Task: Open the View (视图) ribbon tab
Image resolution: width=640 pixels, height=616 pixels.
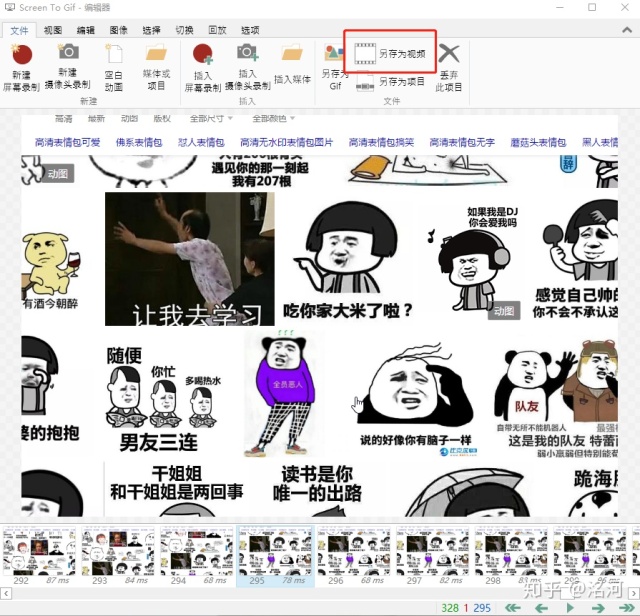Action: (53, 30)
